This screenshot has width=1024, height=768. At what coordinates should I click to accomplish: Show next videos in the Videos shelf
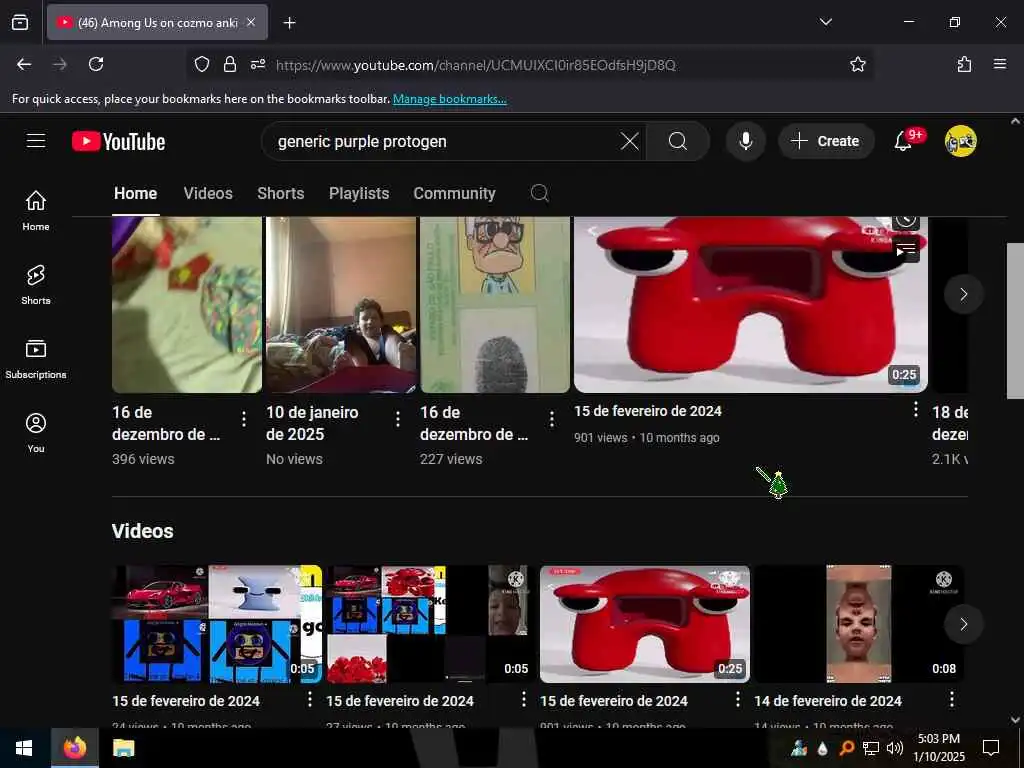click(963, 624)
